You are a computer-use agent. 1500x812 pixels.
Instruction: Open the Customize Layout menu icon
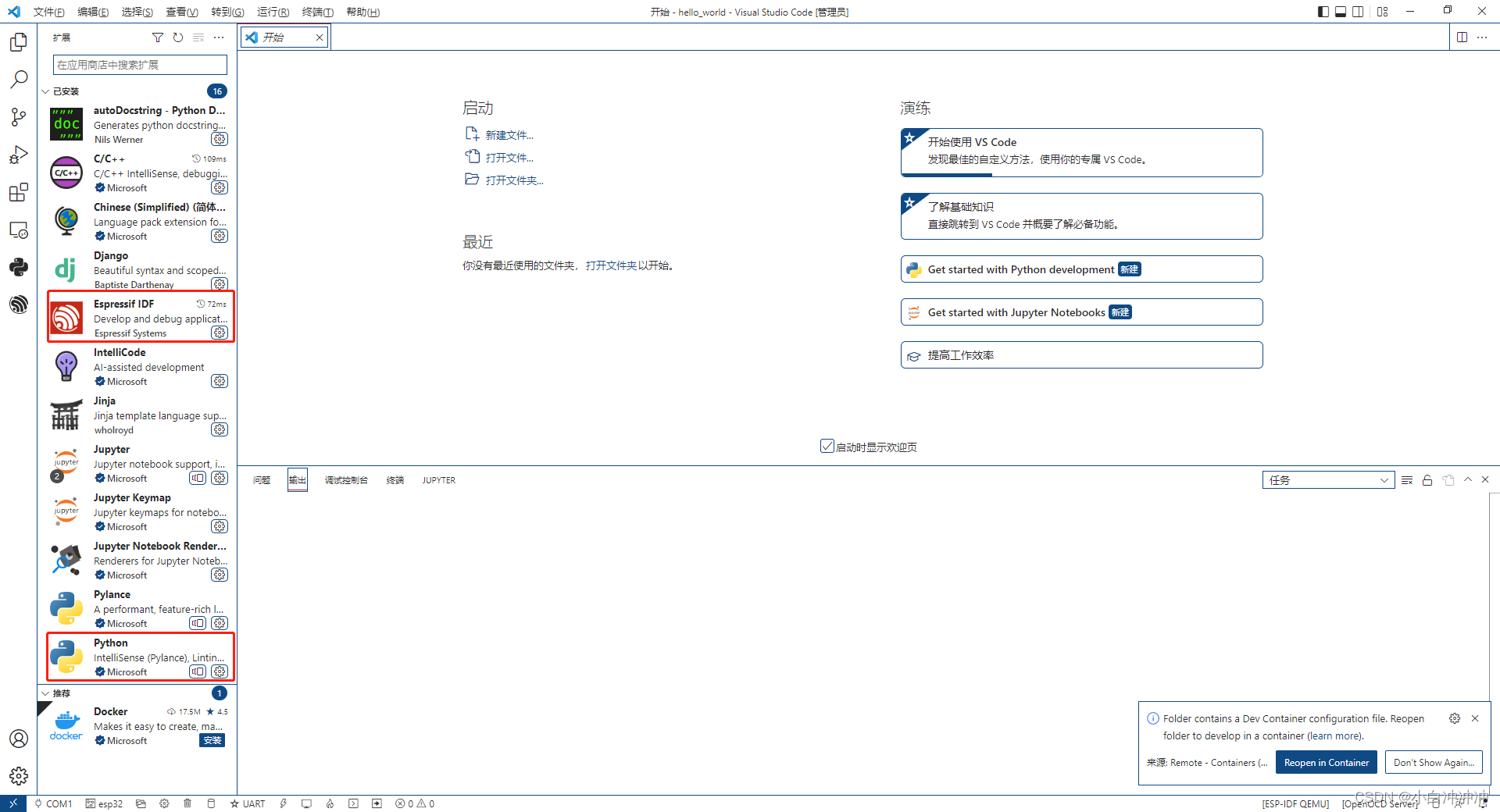tap(1383, 12)
